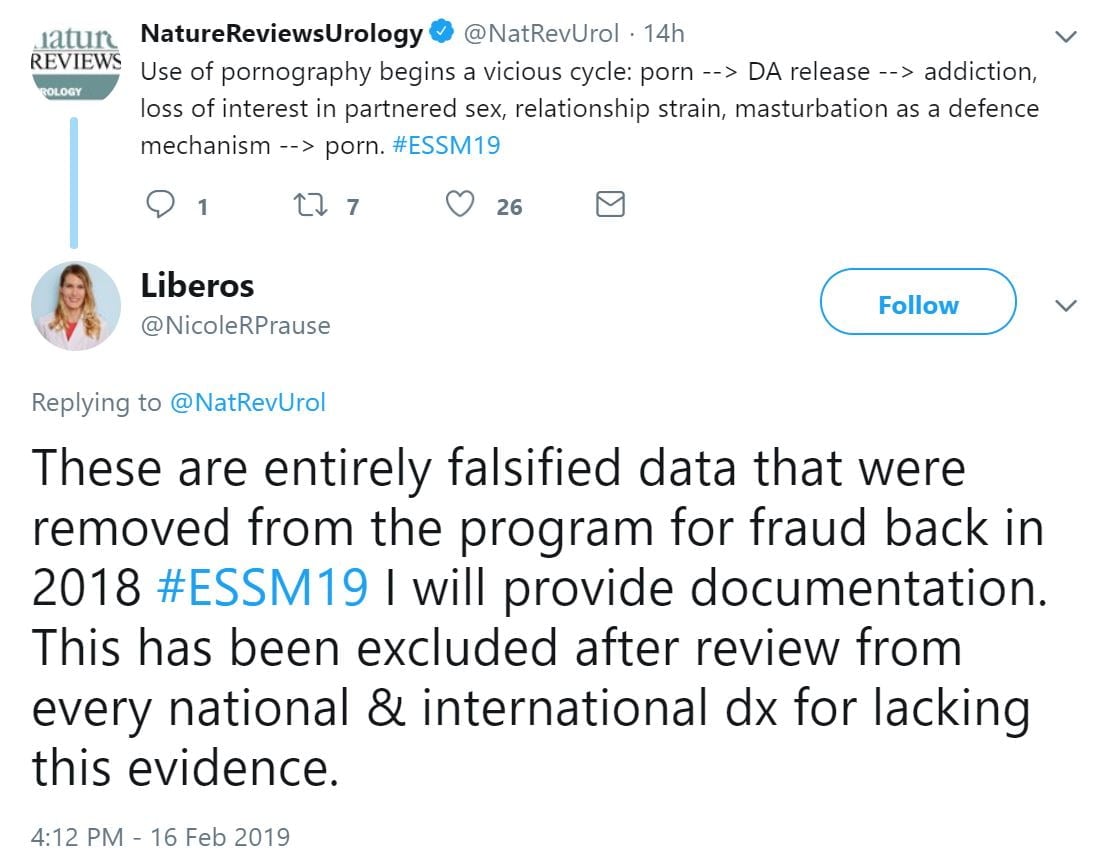Open the 4:12 PM - 16 Feb 2019 timestamp
Screen dimensions: 1094x865
[160, 836]
